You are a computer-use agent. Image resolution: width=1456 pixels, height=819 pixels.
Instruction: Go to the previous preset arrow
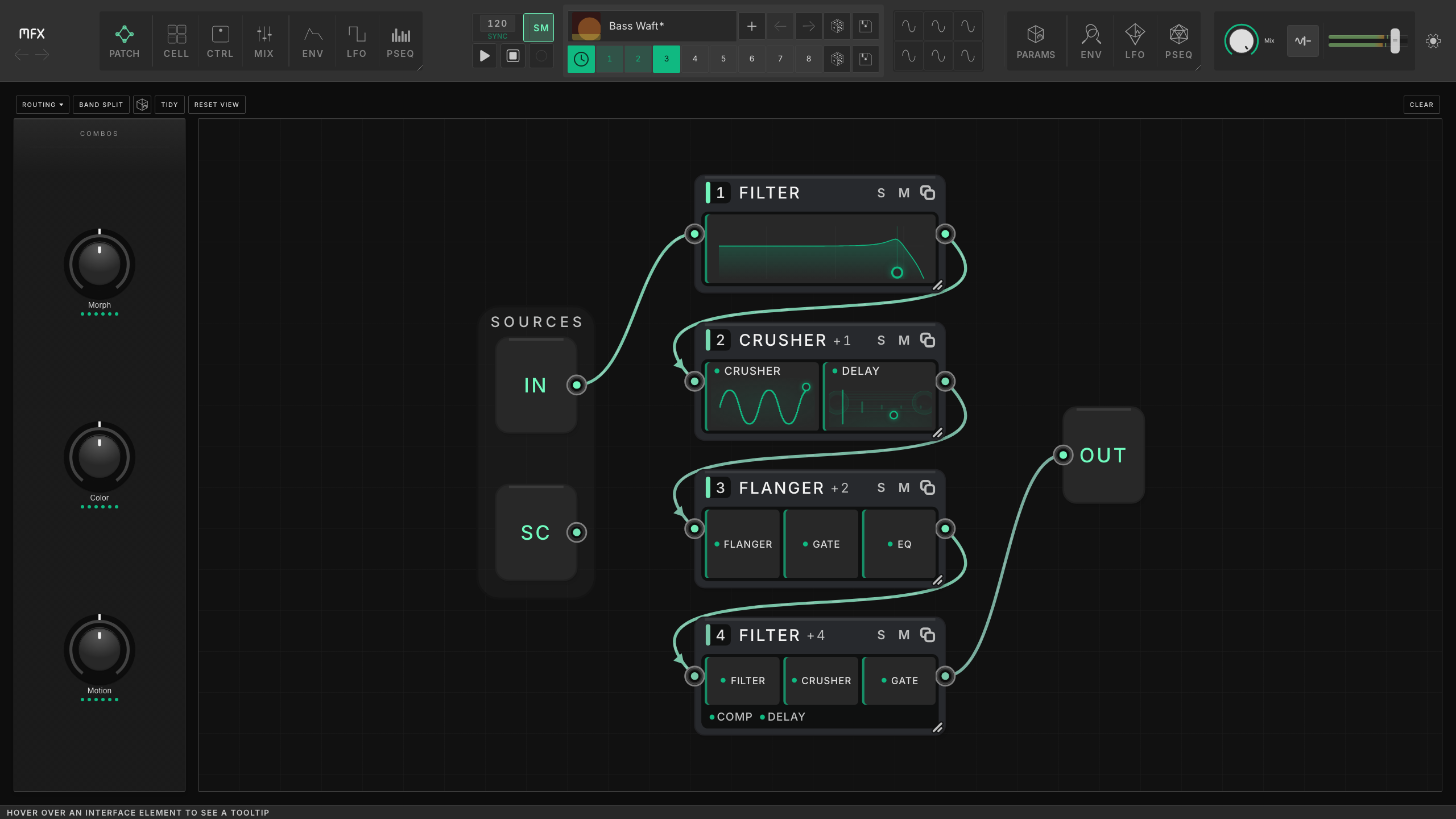point(780,26)
